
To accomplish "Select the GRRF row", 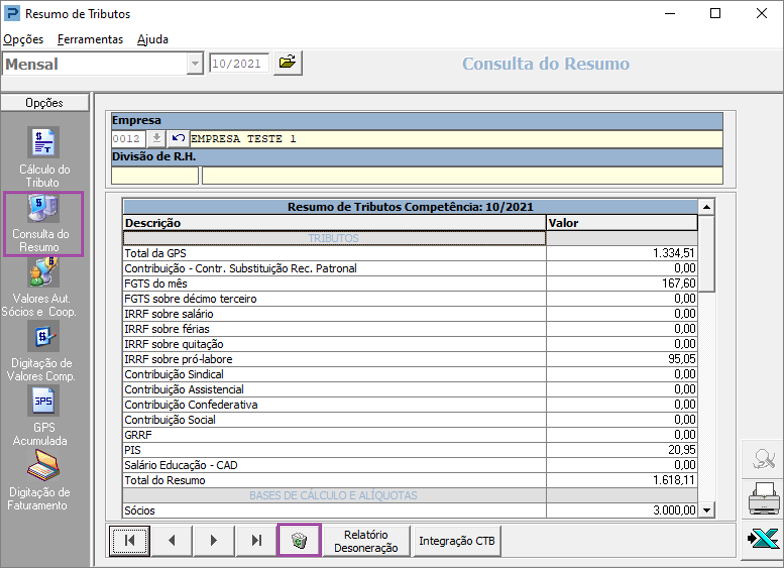I will (x=410, y=434).
